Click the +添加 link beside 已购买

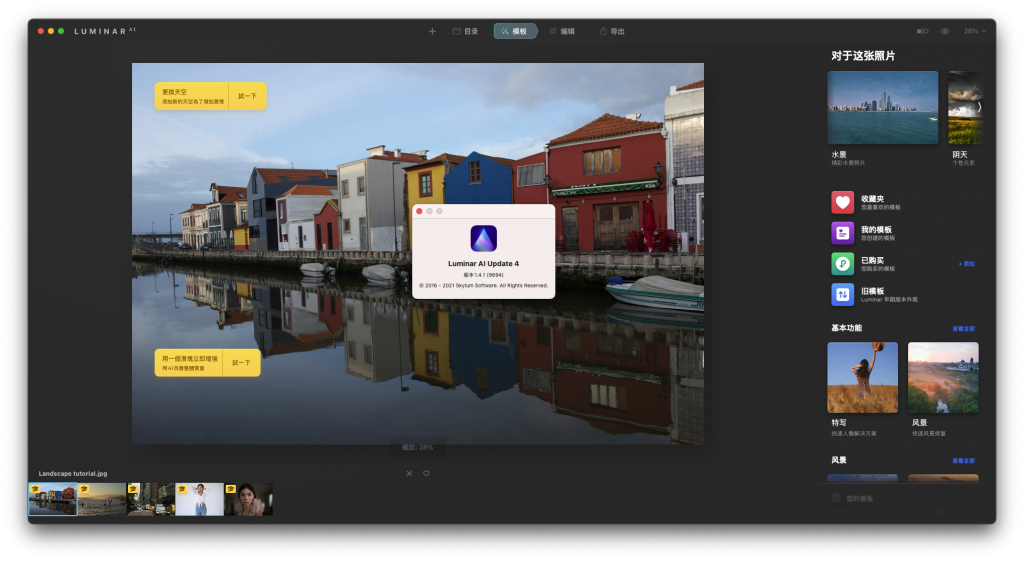tap(967, 264)
